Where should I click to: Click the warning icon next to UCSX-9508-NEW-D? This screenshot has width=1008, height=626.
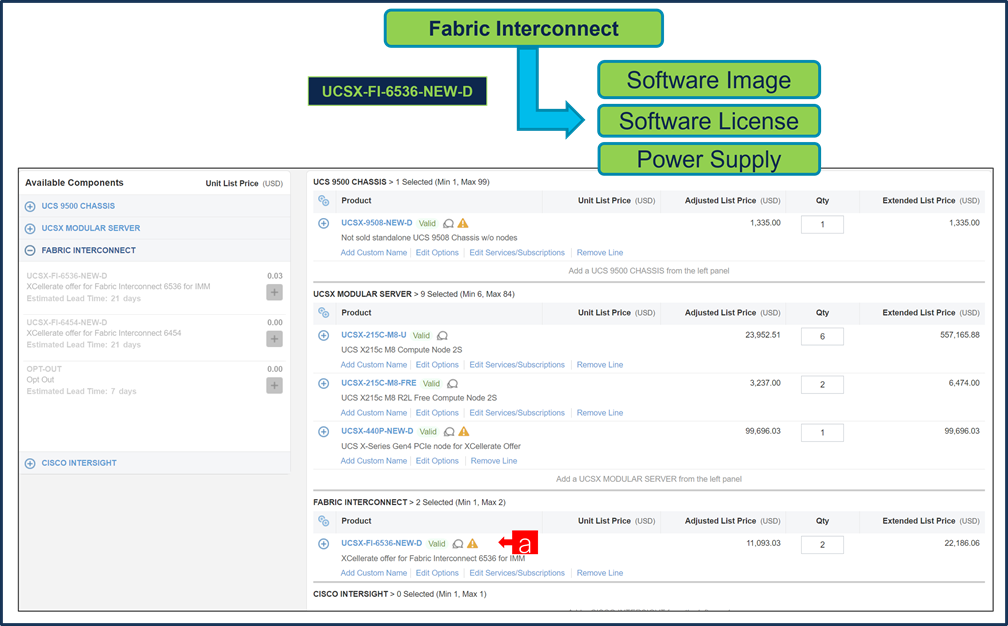coord(463,224)
